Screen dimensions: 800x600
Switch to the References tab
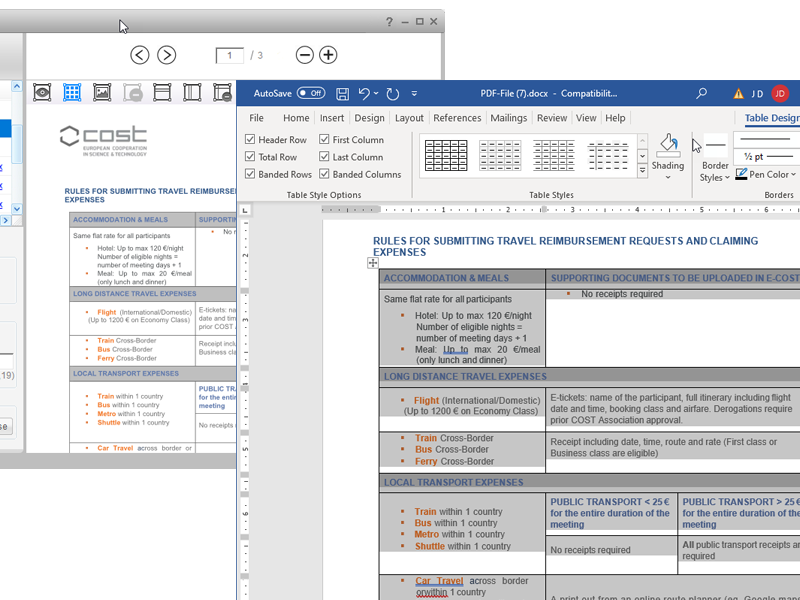point(457,118)
